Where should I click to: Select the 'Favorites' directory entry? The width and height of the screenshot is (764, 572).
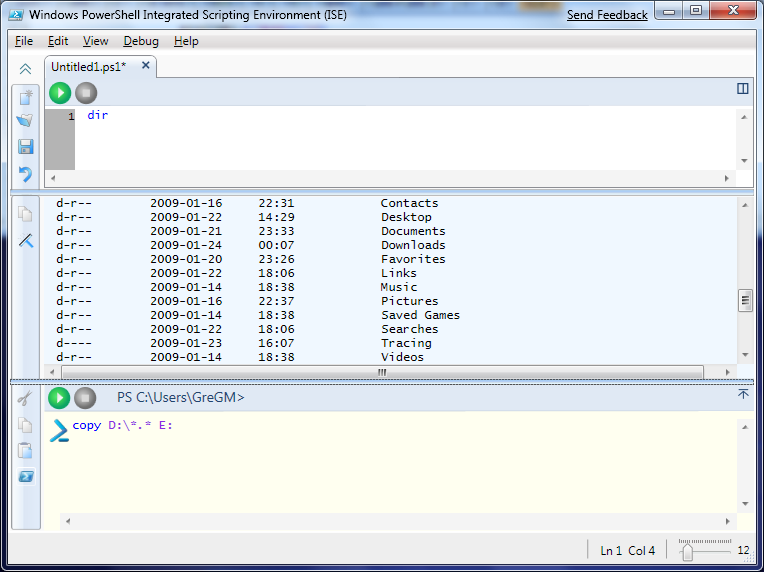pyautogui.click(x=413, y=259)
